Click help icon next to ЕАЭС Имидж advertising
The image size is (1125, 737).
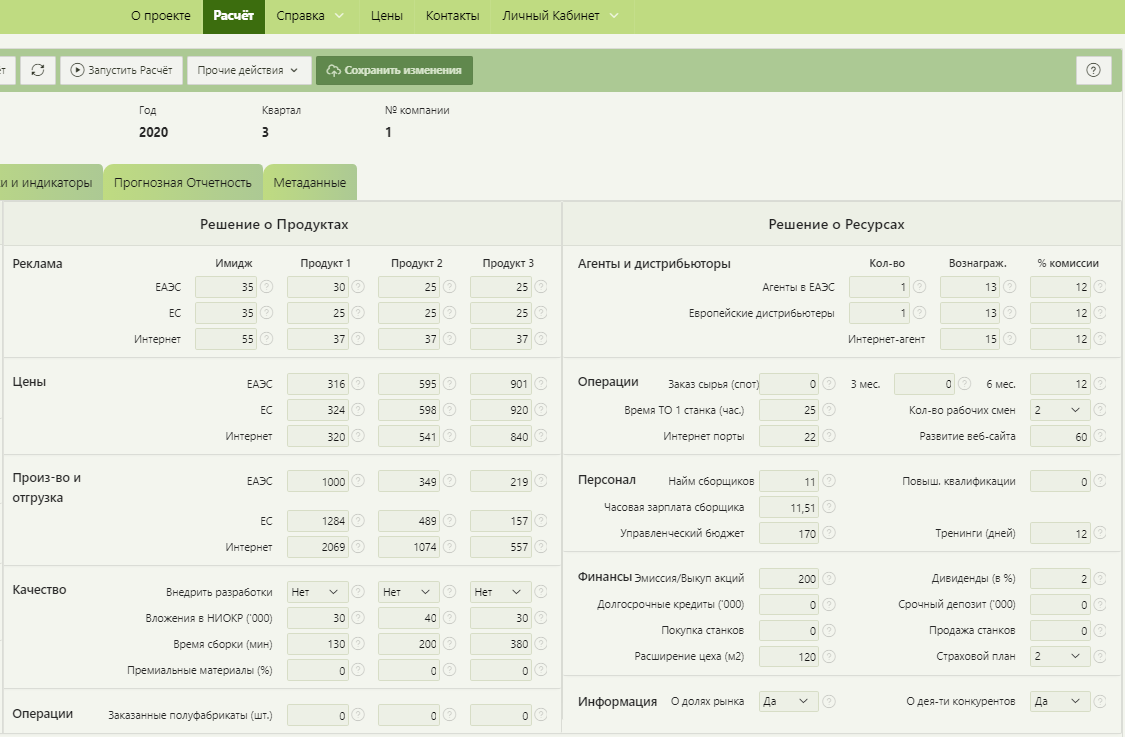(x=267, y=287)
